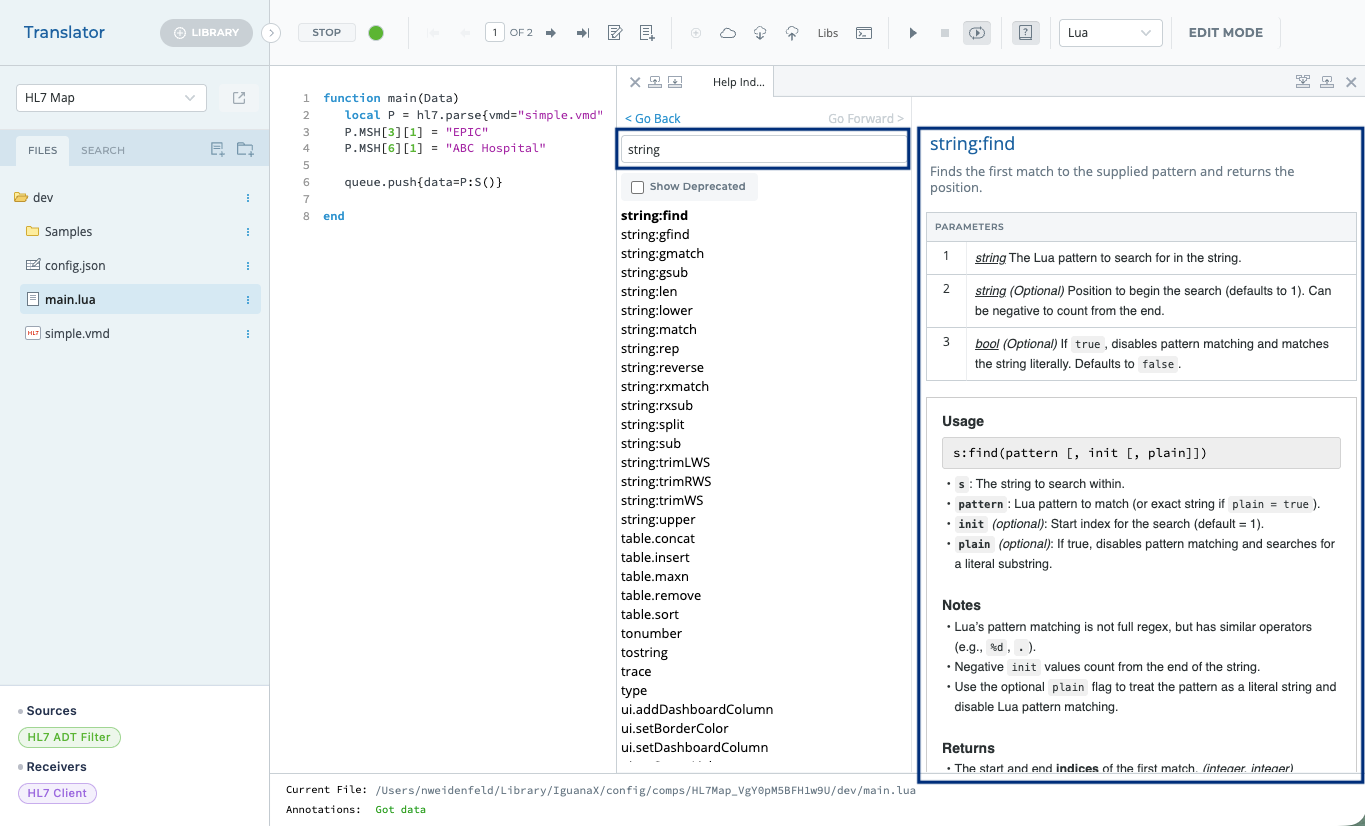This screenshot has width=1365, height=826.
Task: Click the help book icon in toolbar
Action: [1024, 33]
